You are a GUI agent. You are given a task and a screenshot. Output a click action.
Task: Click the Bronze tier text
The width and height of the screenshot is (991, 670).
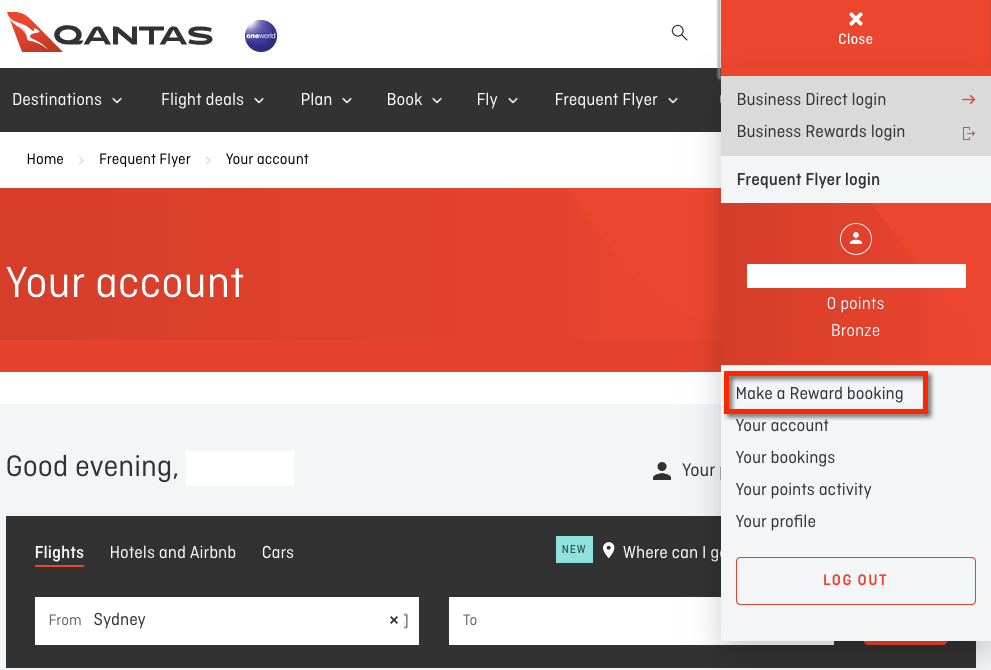click(x=855, y=331)
